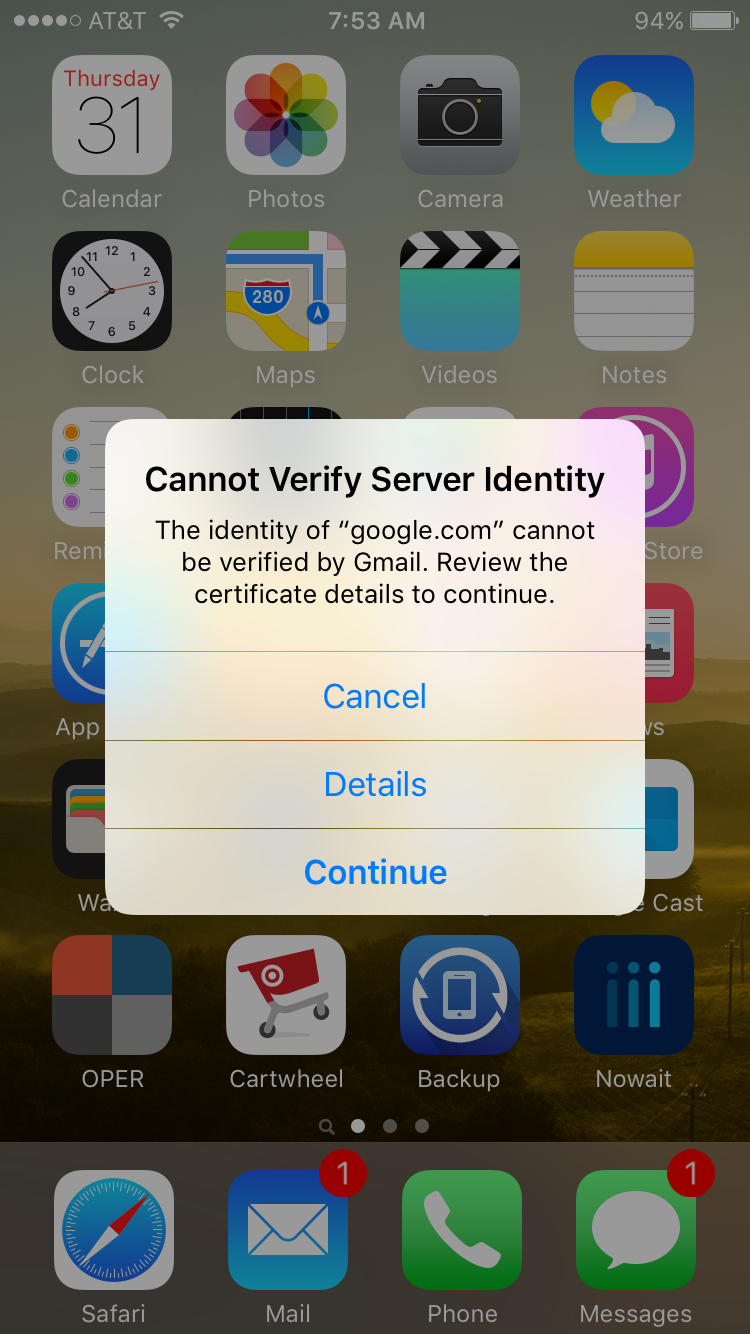Launch the Nowait app
750x1334 pixels.
click(634, 995)
